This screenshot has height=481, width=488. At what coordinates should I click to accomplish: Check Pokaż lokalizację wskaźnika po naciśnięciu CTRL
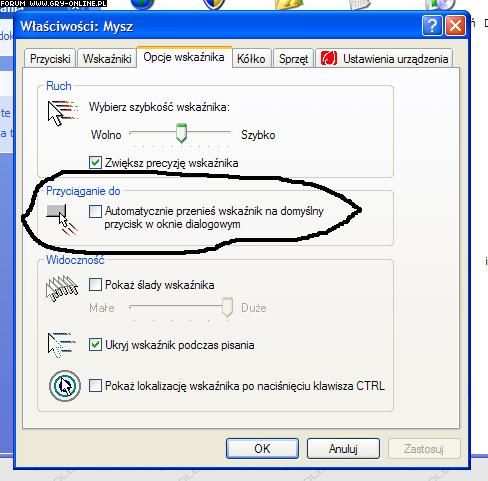point(95,386)
